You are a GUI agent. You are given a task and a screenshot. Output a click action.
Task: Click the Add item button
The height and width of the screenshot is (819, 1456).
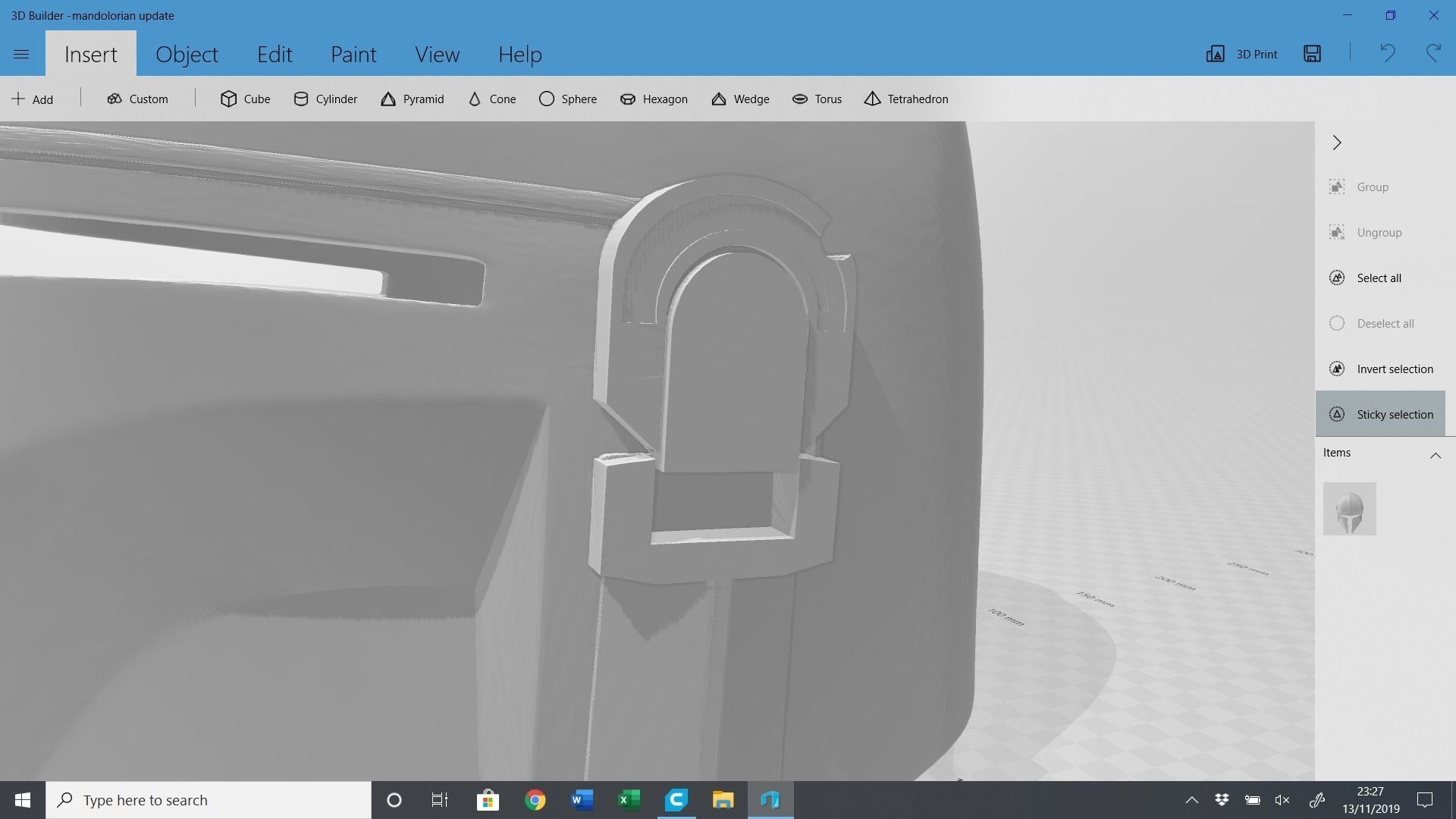(33, 99)
